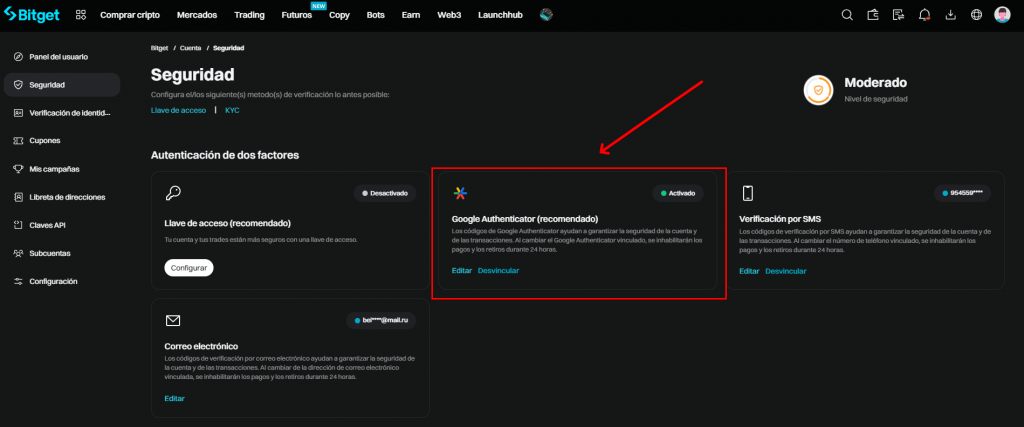This screenshot has height=427, width=1024.
Task: Click the passkey key icon
Action: [173, 193]
